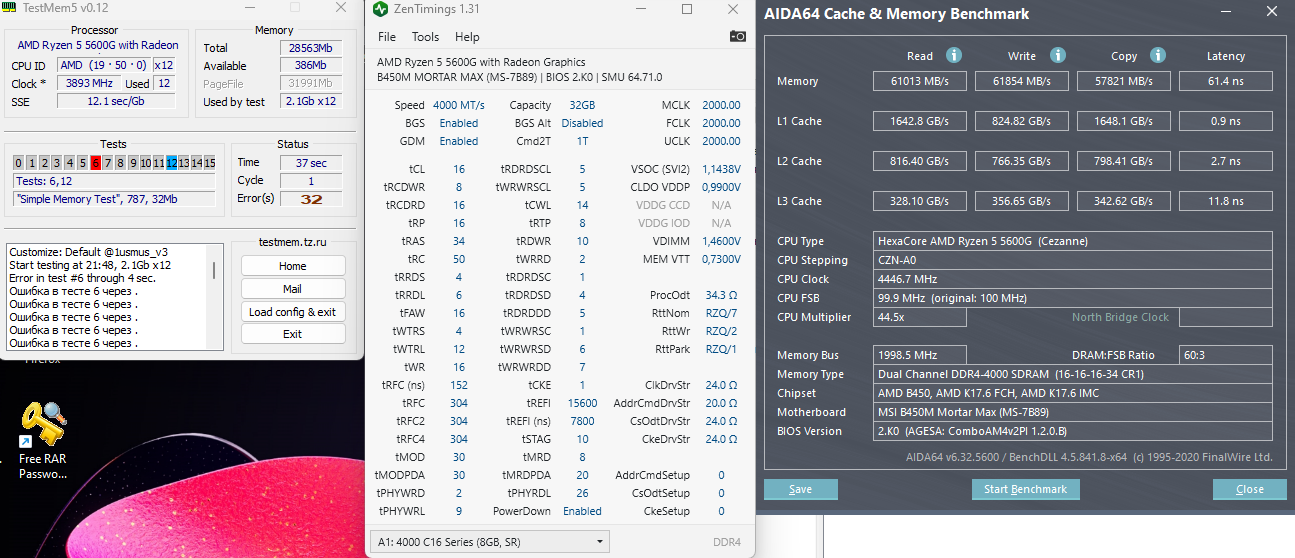
Task: Click the PowerDown Enabled value
Action: point(582,511)
